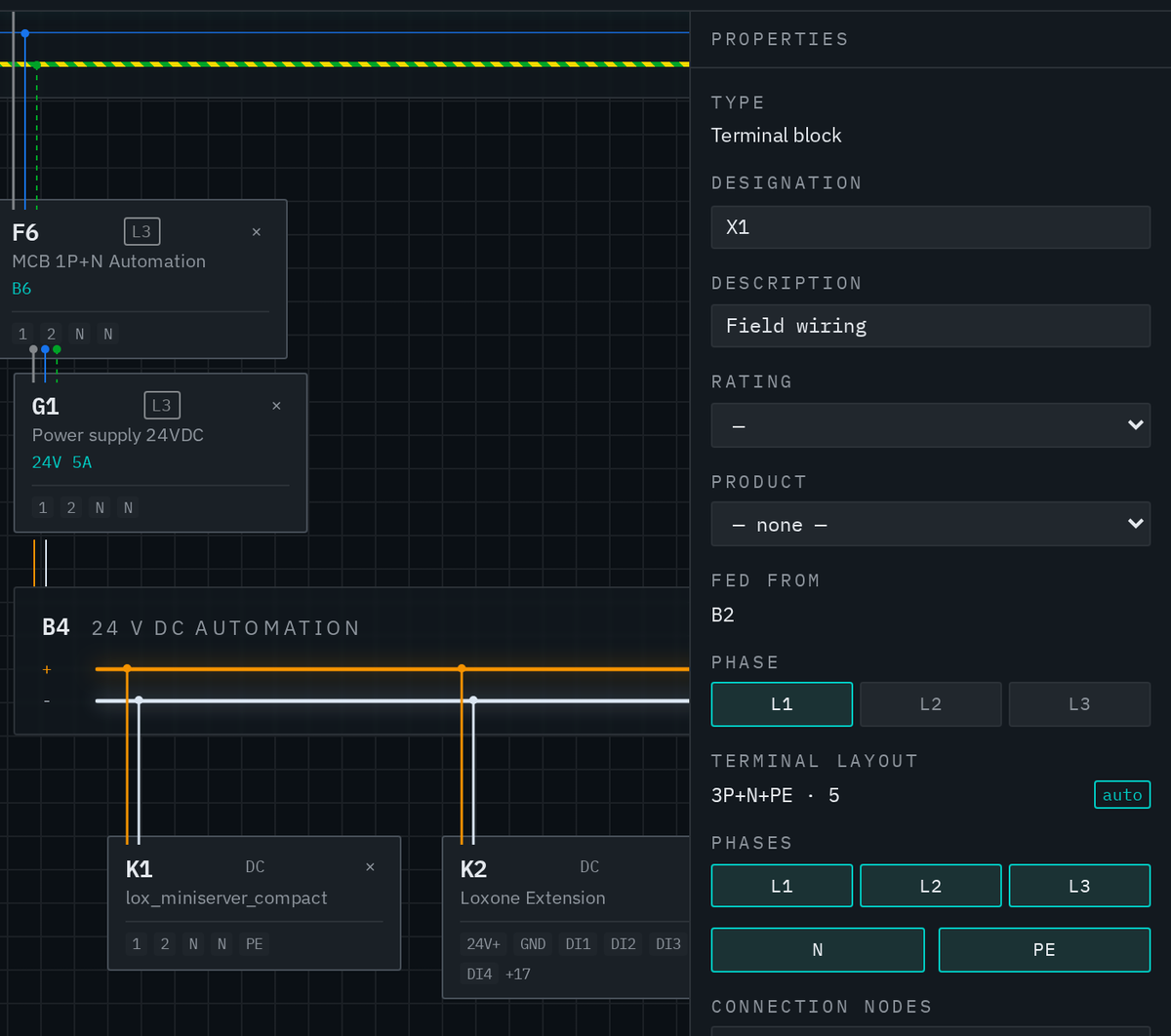Click the yellow-green PE rail

344,64
